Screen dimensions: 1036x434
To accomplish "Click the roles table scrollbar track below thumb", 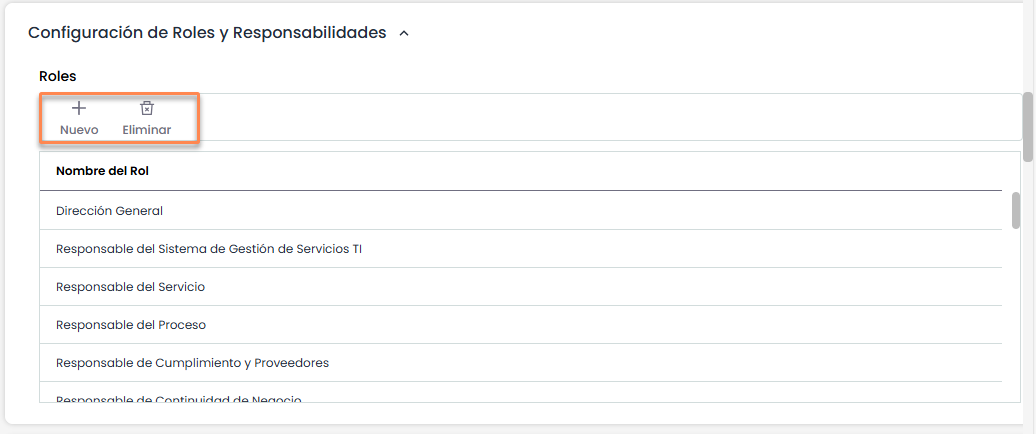I will [x=1016, y=320].
